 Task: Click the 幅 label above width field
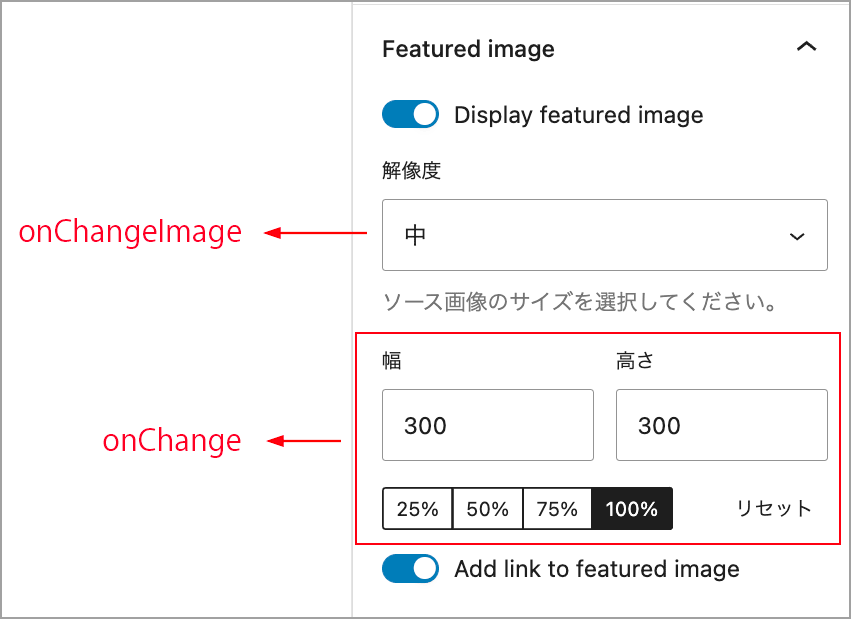392,360
